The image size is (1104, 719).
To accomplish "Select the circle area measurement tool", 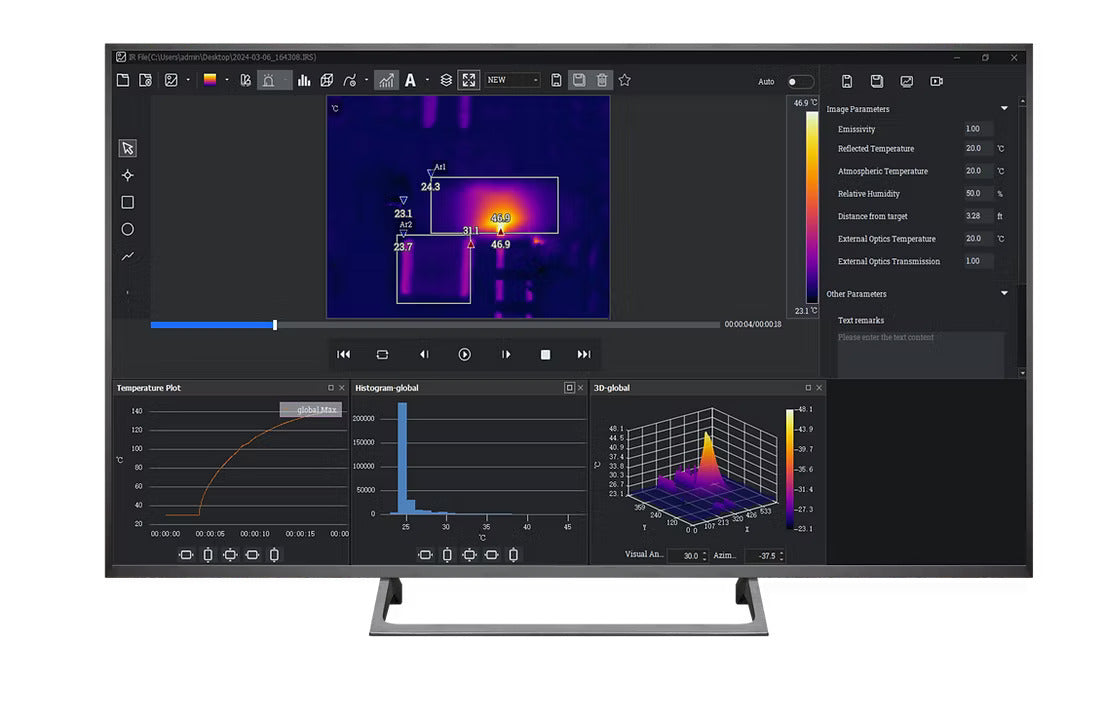I will tap(128, 229).
